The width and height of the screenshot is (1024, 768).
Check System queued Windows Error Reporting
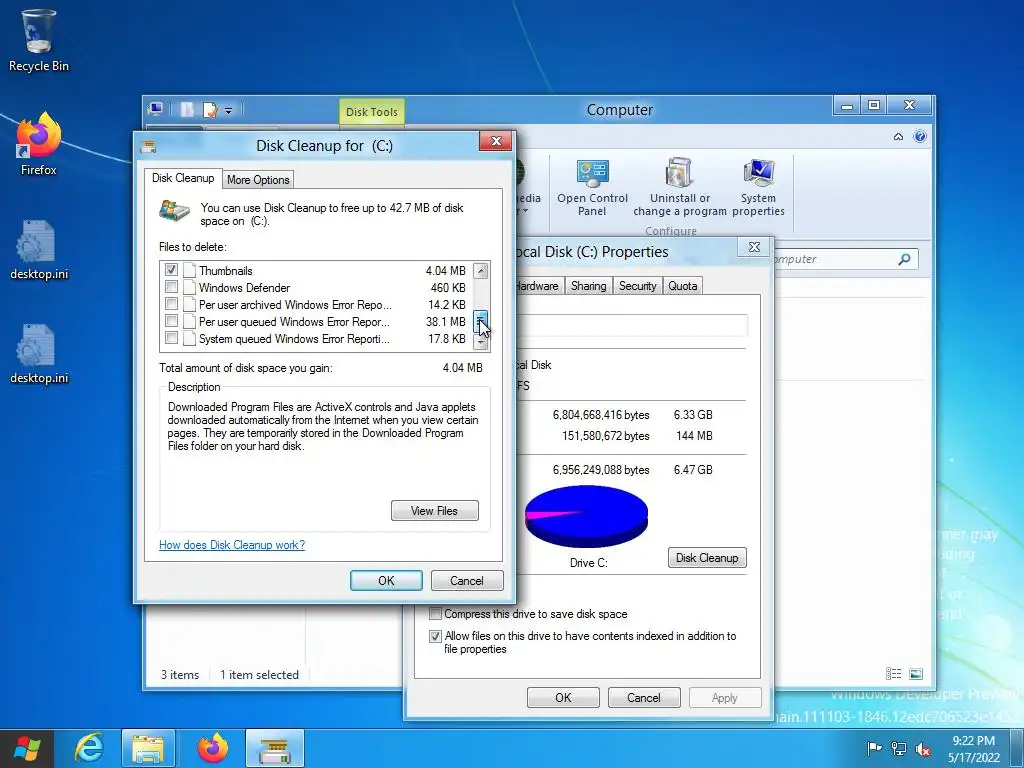click(x=171, y=338)
